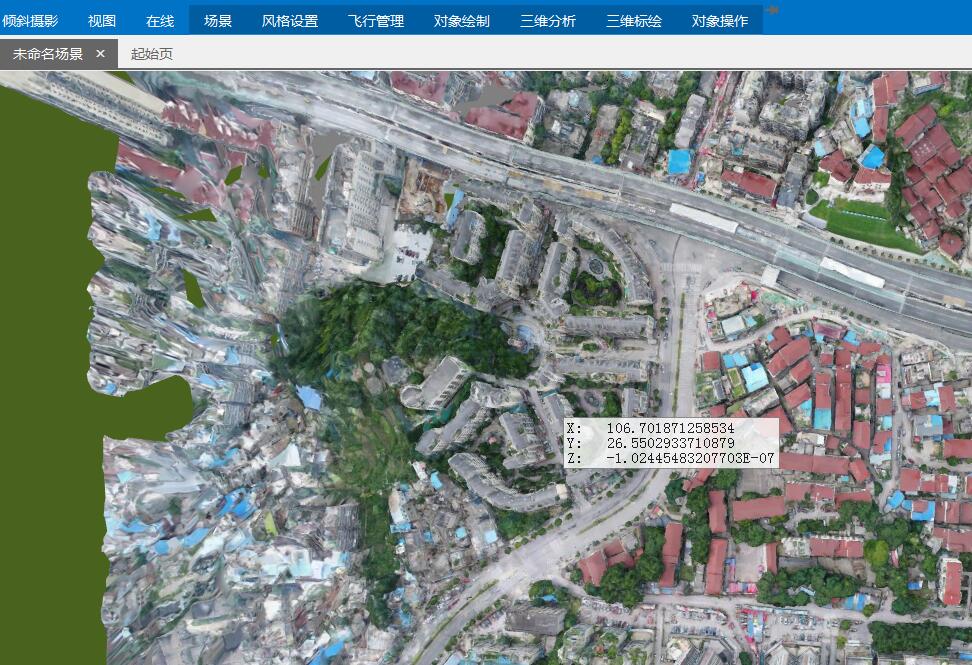
Task: Open the 三维分析 ribbon tab
Action: [548, 21]
